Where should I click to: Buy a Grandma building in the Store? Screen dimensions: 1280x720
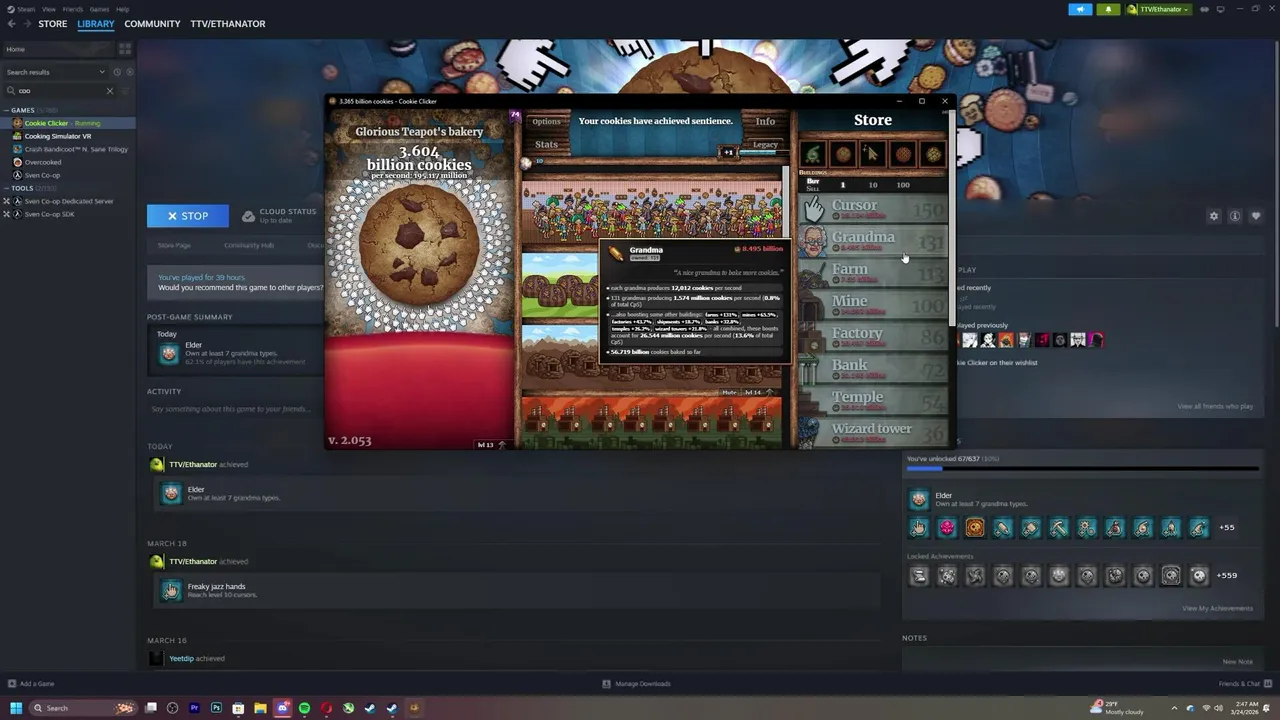click(x=872, y=240)
